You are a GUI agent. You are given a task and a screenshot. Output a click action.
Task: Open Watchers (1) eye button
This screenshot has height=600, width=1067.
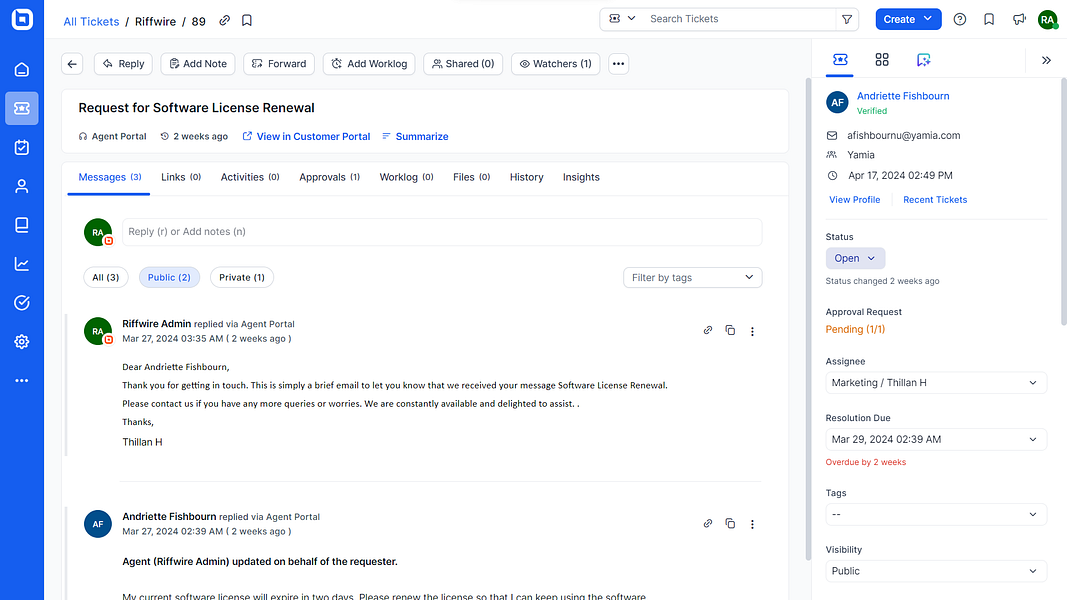click(555, 64)
